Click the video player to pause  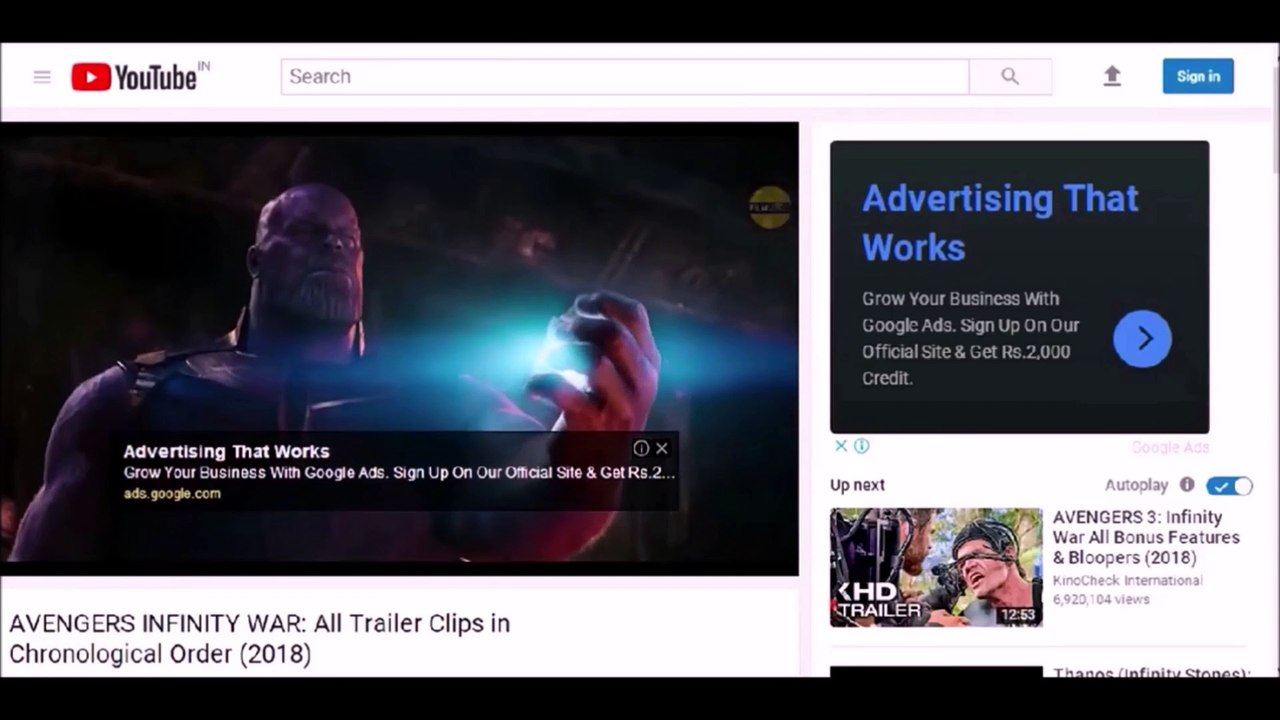pos(399,348)
